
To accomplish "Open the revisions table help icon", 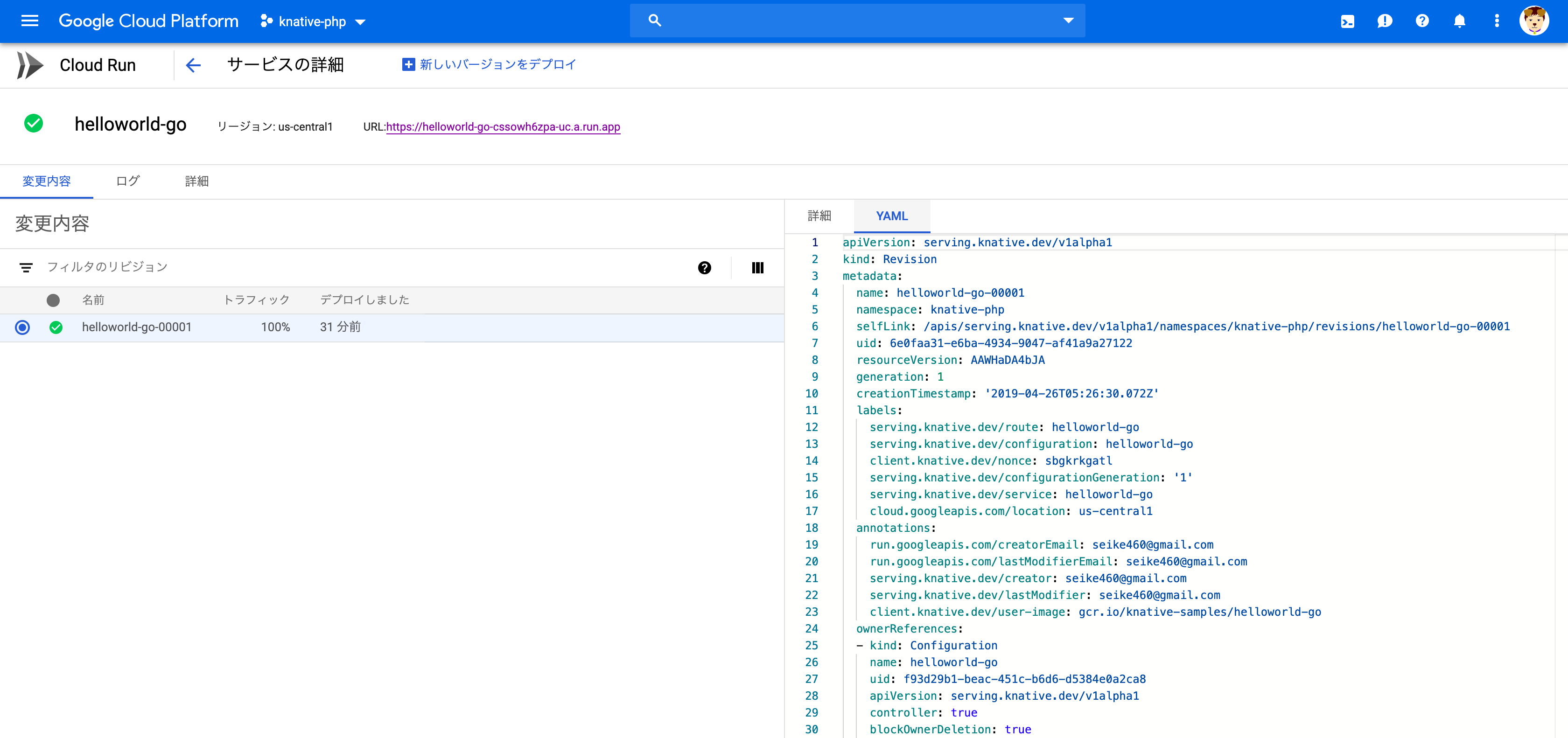I will pyautogui.click(x=704, y=268).
